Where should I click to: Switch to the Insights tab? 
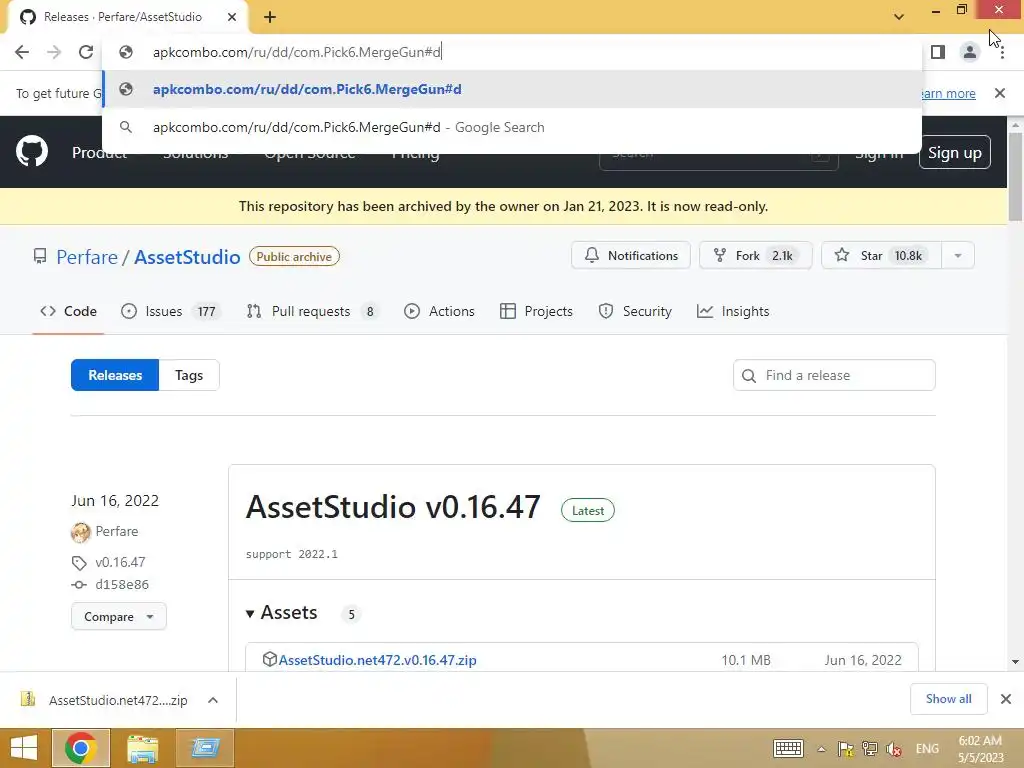(733, 312)
